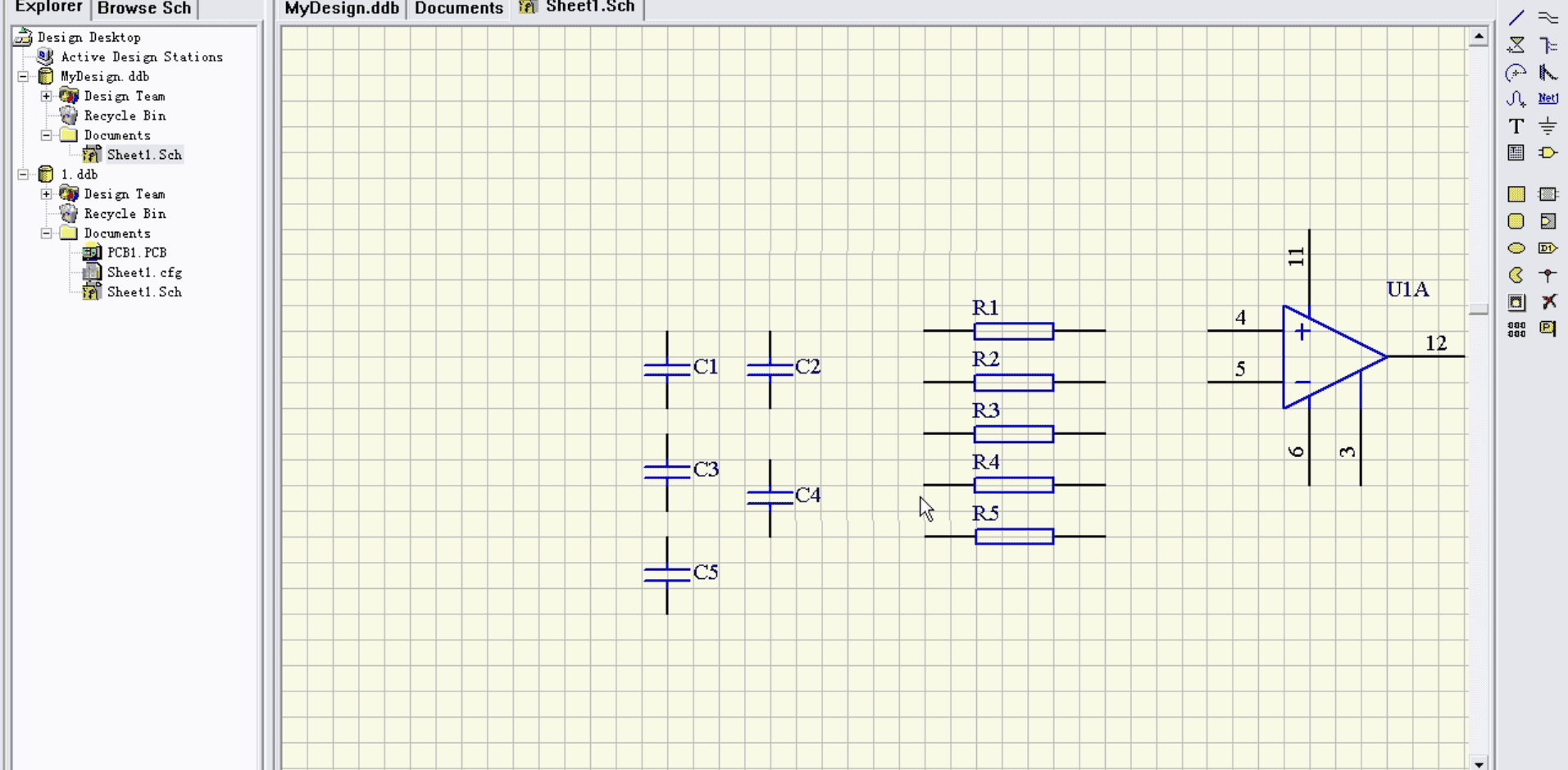Select resistor R5 on the schematic
Screen dimensions: 1568x770
coord(1014,537)
